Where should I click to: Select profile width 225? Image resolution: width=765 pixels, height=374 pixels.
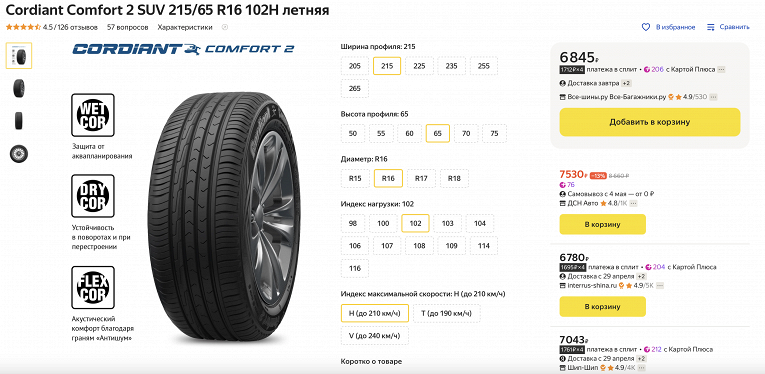[x=419, y=66]
